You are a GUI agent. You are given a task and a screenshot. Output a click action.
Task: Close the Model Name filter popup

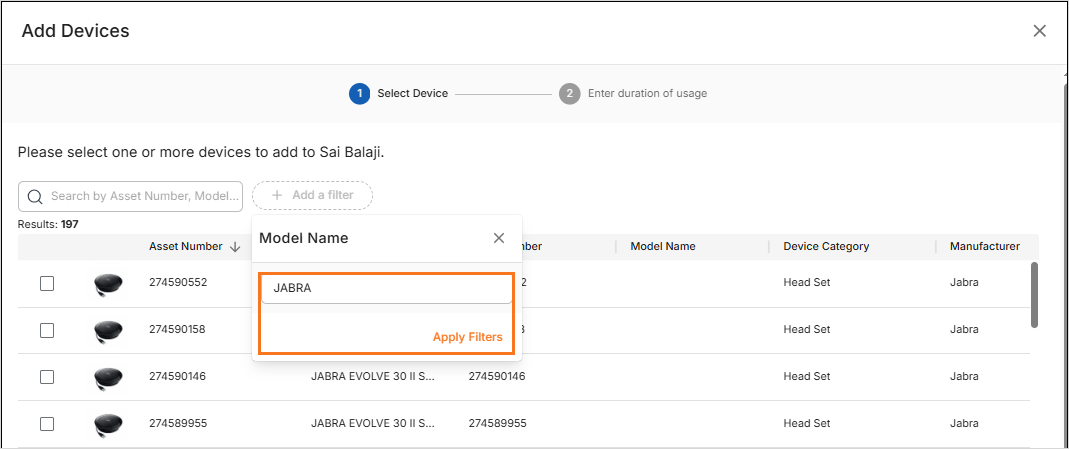pos(499,238)
